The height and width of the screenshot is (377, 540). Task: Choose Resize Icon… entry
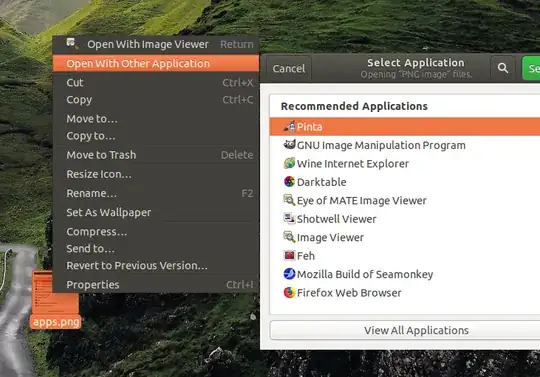pyautogui.click(x=156, y=174)
